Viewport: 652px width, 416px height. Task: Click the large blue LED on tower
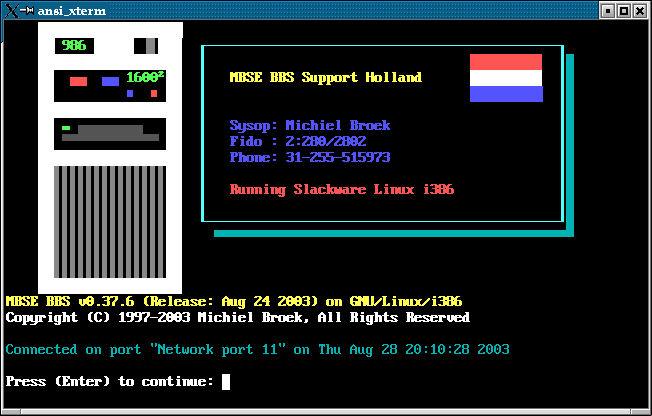tap(110, 81)
